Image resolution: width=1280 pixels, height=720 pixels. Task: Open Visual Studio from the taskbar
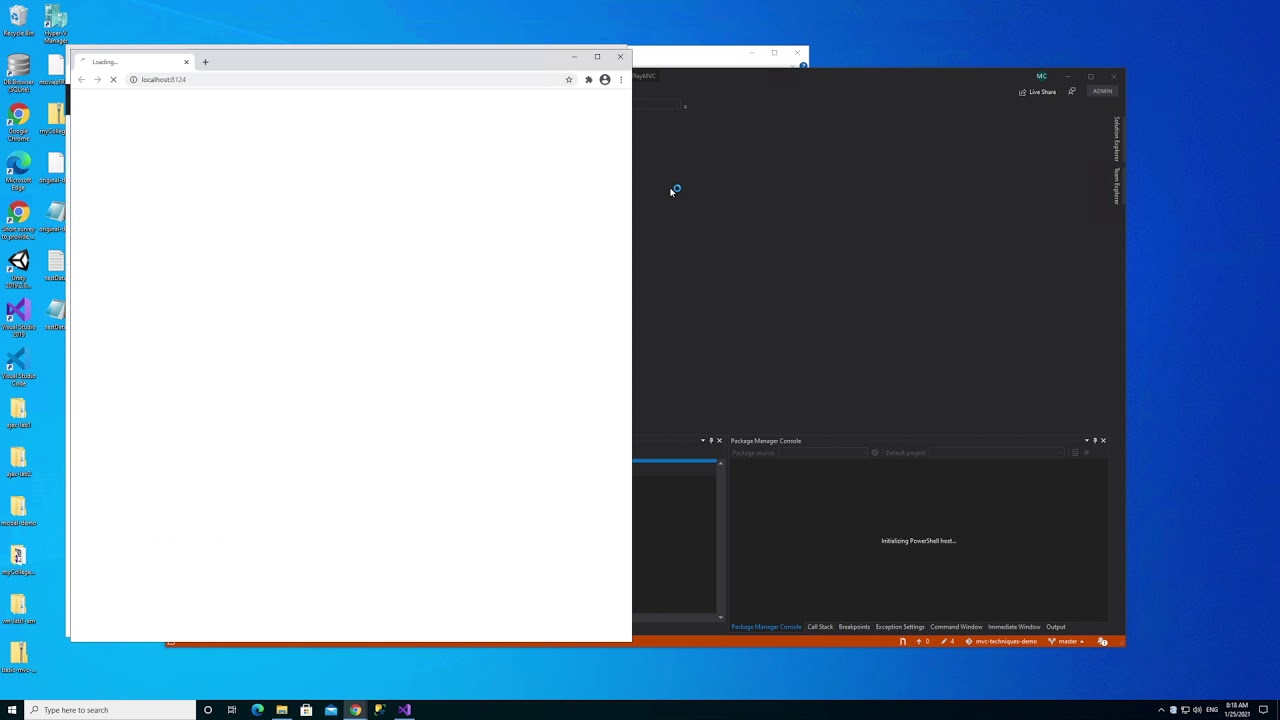404,710
